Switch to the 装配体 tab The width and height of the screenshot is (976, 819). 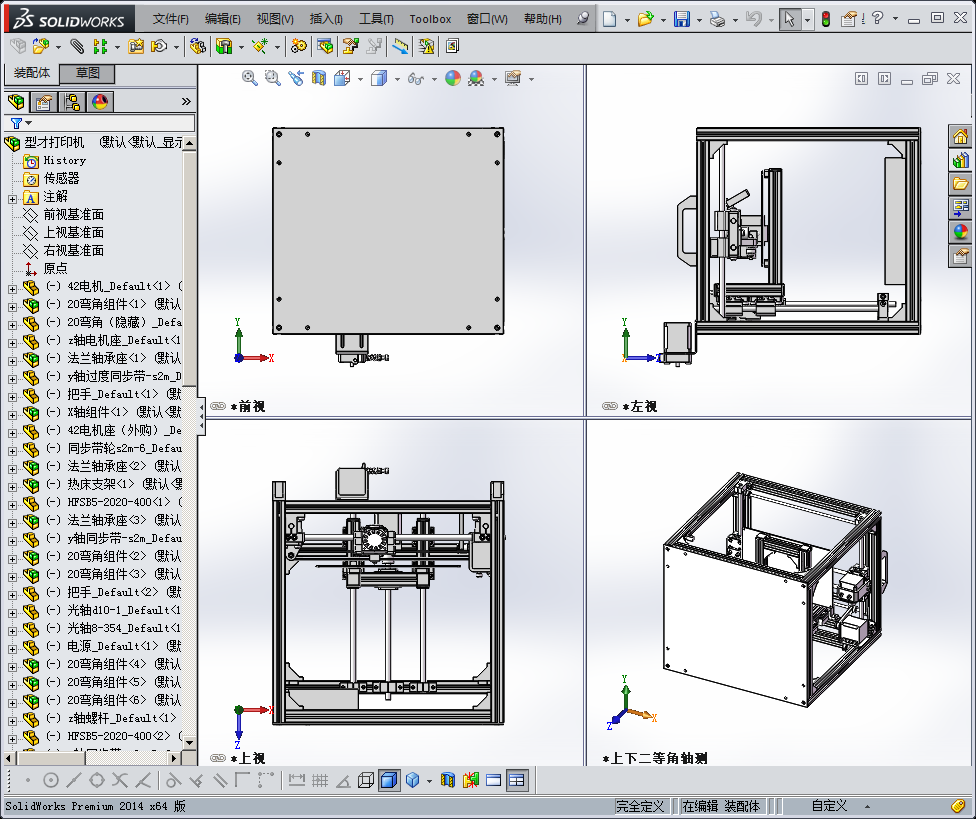pyautogui.click(x=32, y=73)
